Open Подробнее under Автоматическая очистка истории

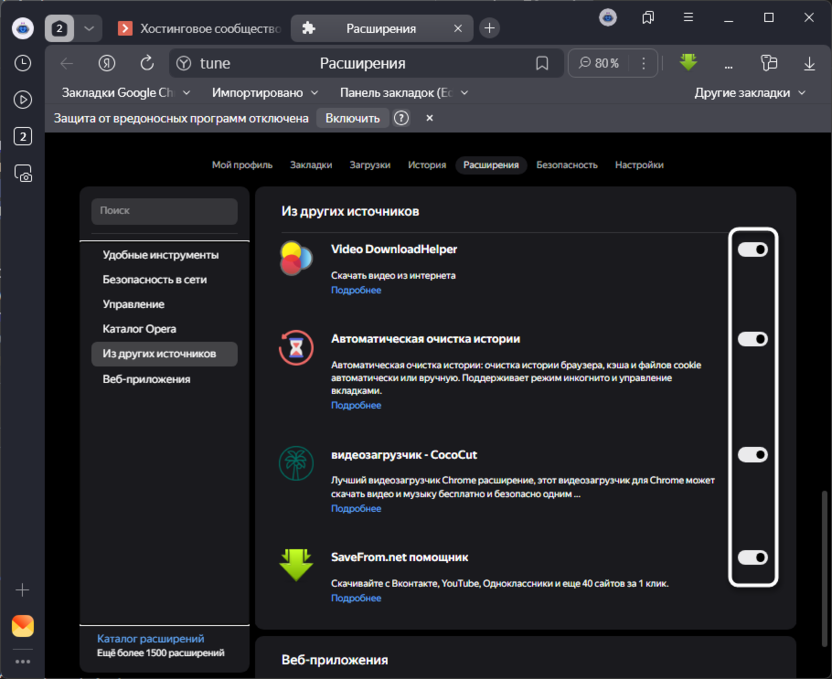[x=356, y=405]
